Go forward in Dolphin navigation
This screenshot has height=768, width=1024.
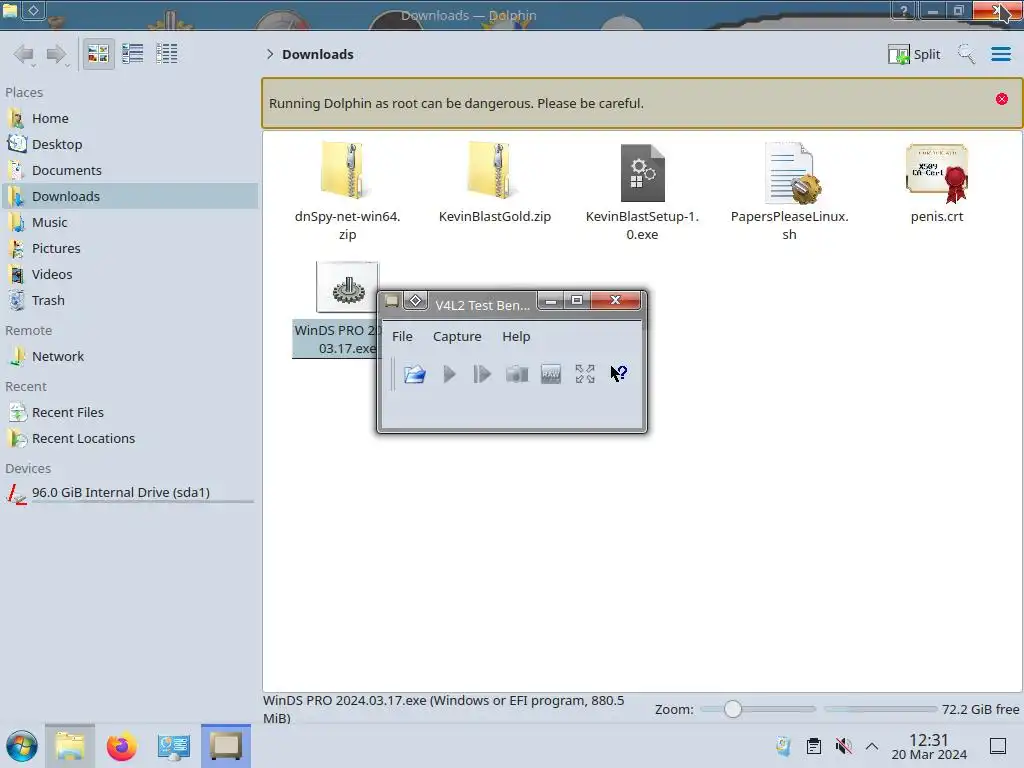pyautogui.click(x=57, y=54)
